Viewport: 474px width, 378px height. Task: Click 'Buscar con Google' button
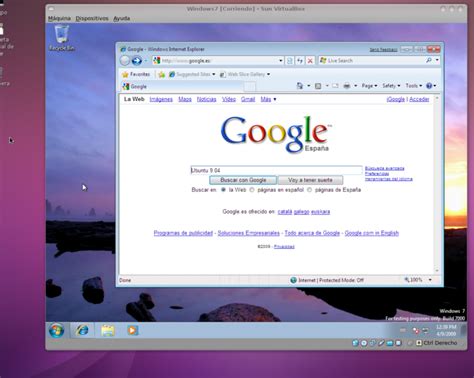[x=243, y=180]
